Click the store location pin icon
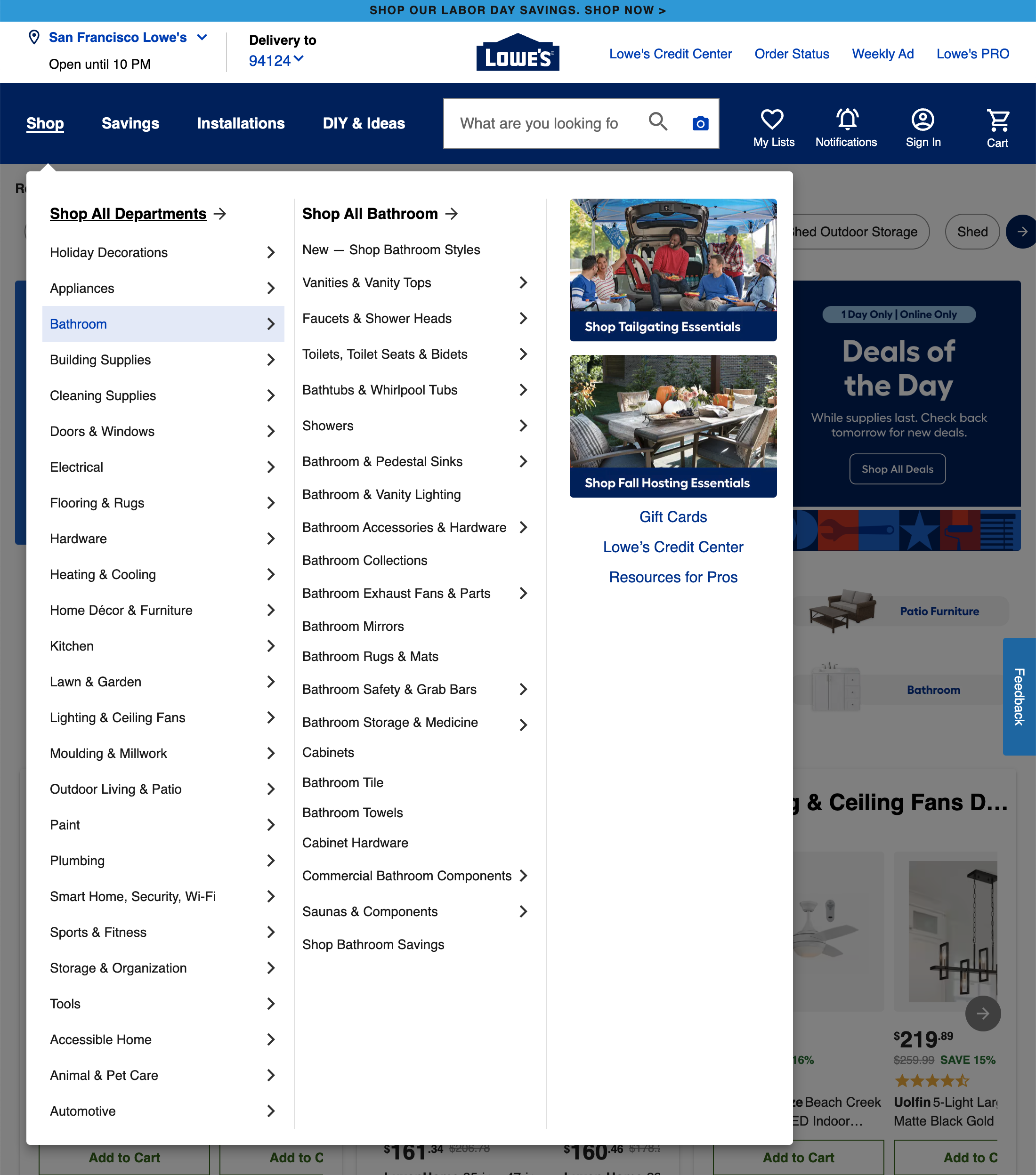1036x1175 pixels. tap(34, 37)
